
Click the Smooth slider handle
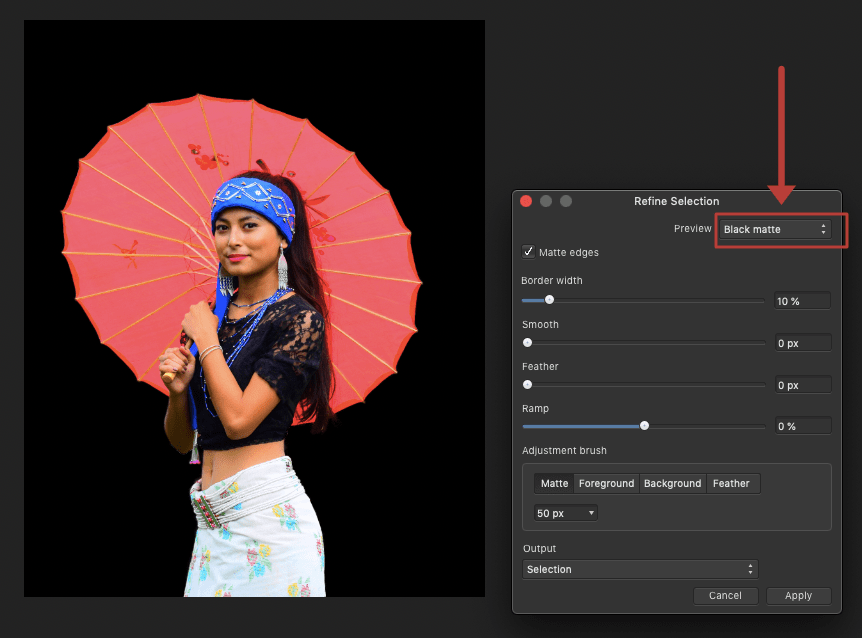528,343
